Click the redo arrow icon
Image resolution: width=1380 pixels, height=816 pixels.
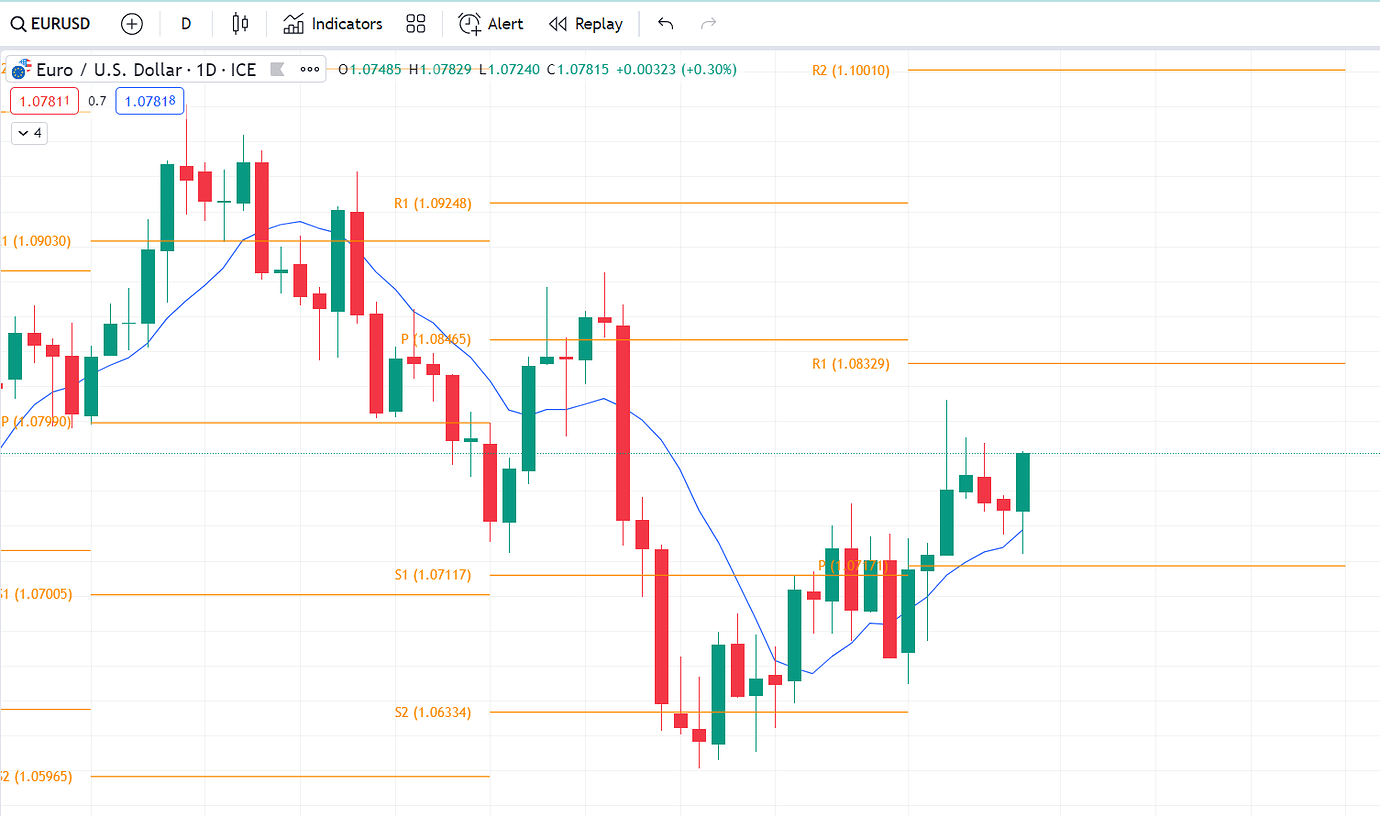click(x=708, y=23)
